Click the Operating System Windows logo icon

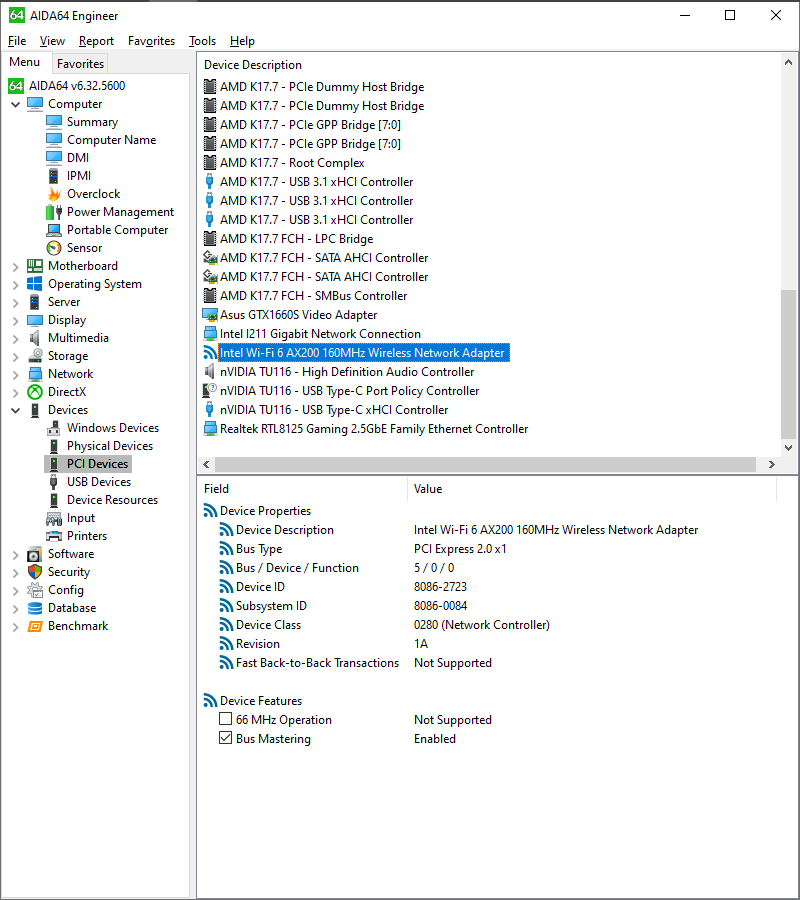35,284
